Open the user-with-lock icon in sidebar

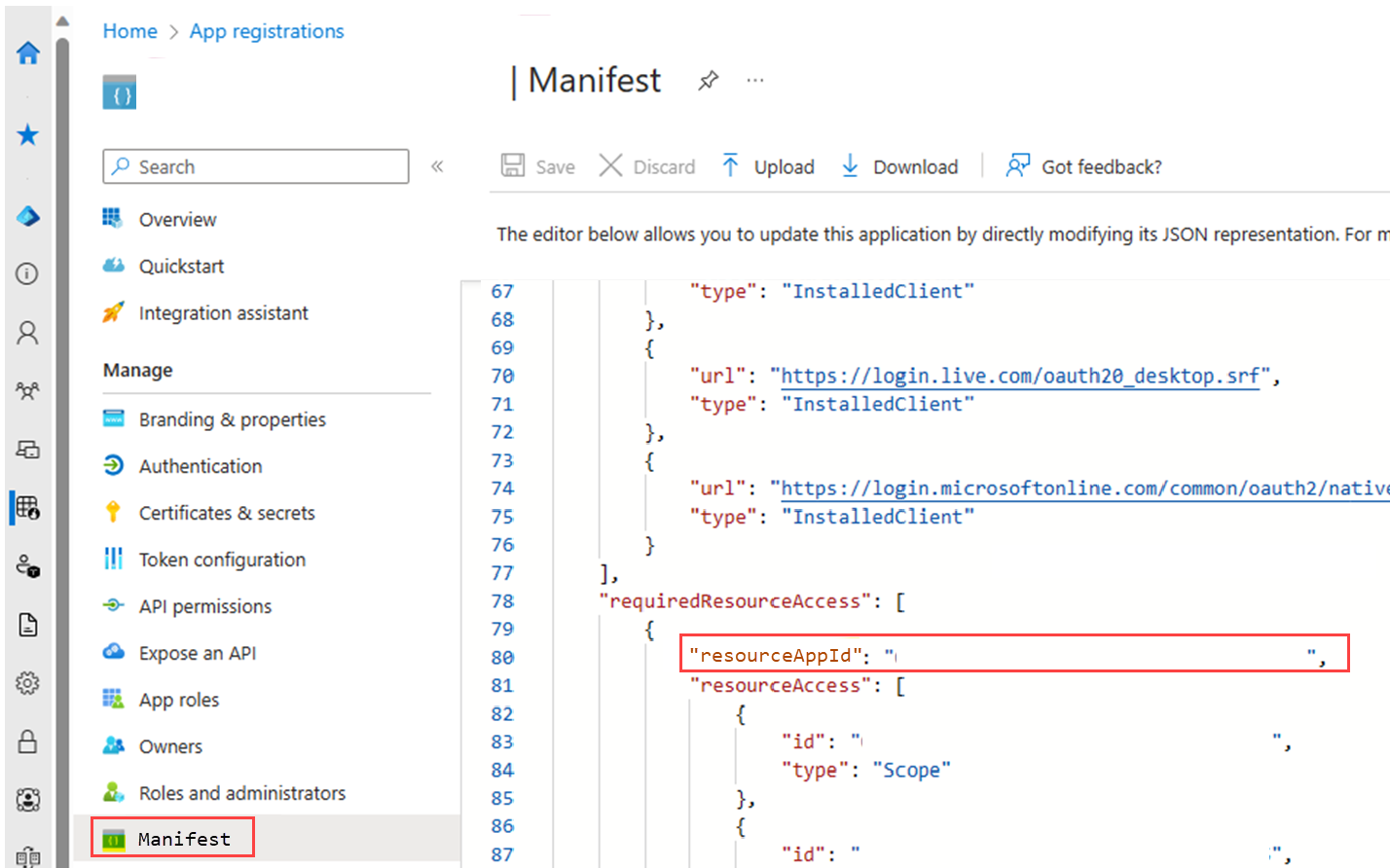27,565
